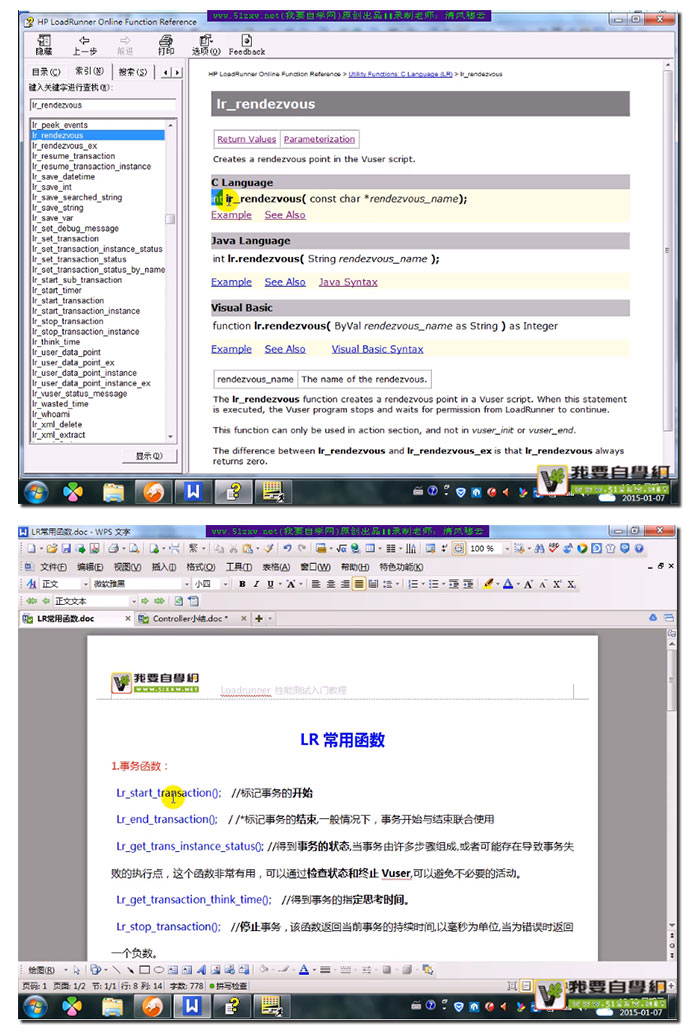Open the 插入(I) menu in WPS
700x1032 pixels.
(164, 567)
